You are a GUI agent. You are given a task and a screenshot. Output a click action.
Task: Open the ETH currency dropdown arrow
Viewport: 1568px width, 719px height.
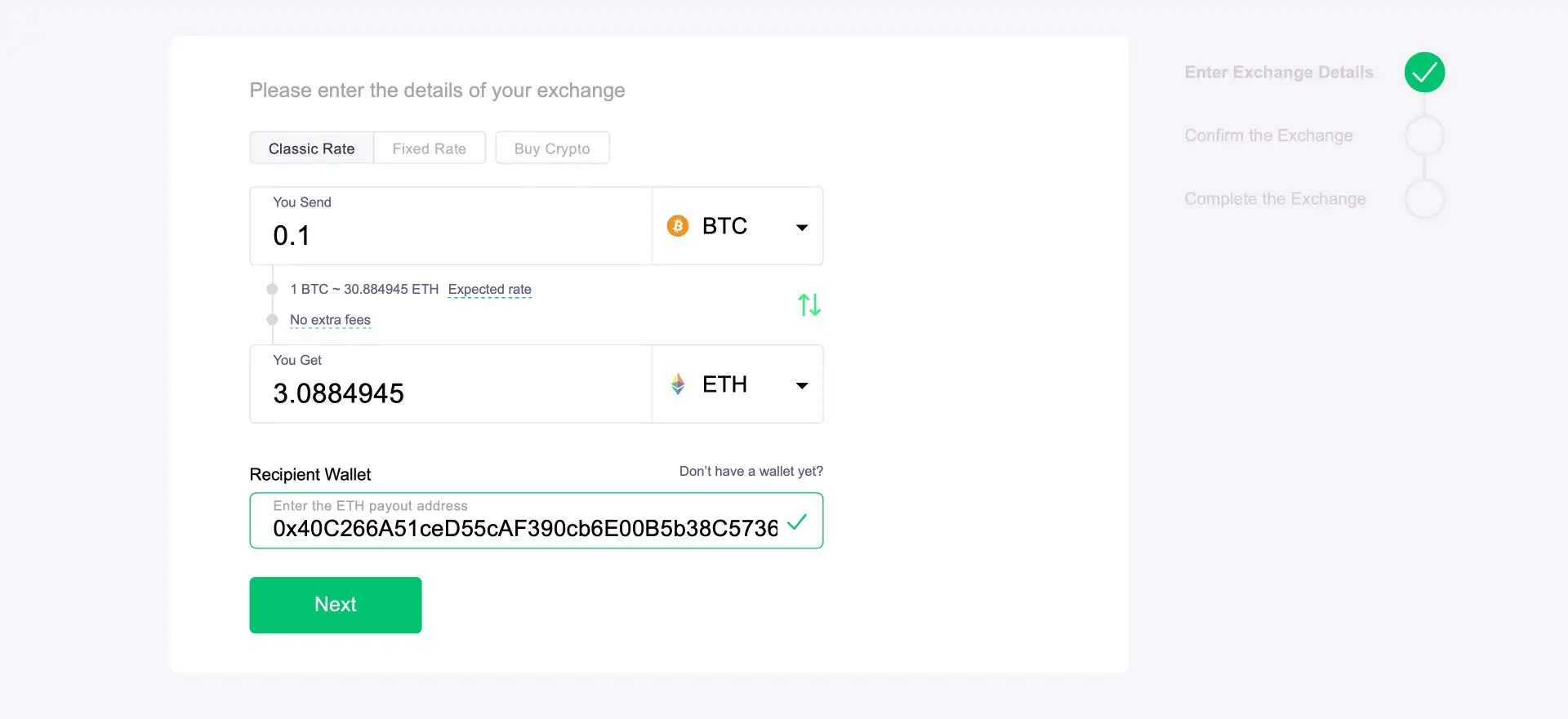tap(802, 386)
